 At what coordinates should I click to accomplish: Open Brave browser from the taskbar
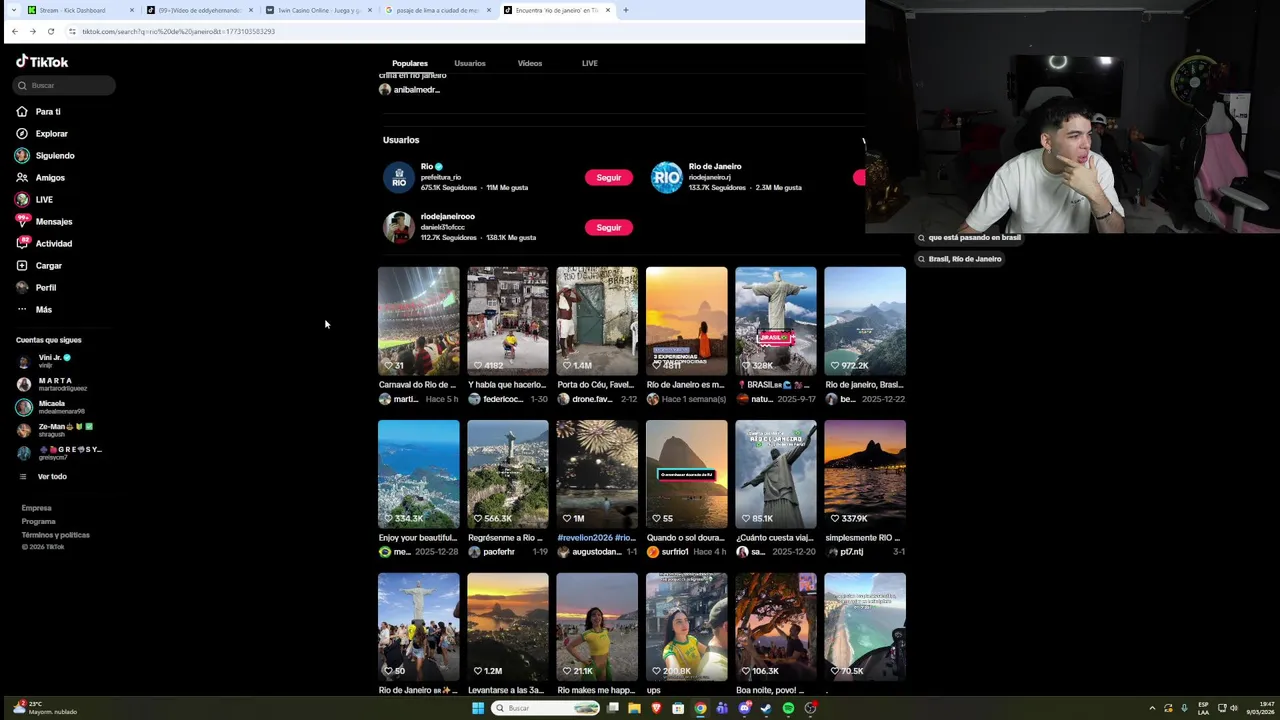coord(656,708)
